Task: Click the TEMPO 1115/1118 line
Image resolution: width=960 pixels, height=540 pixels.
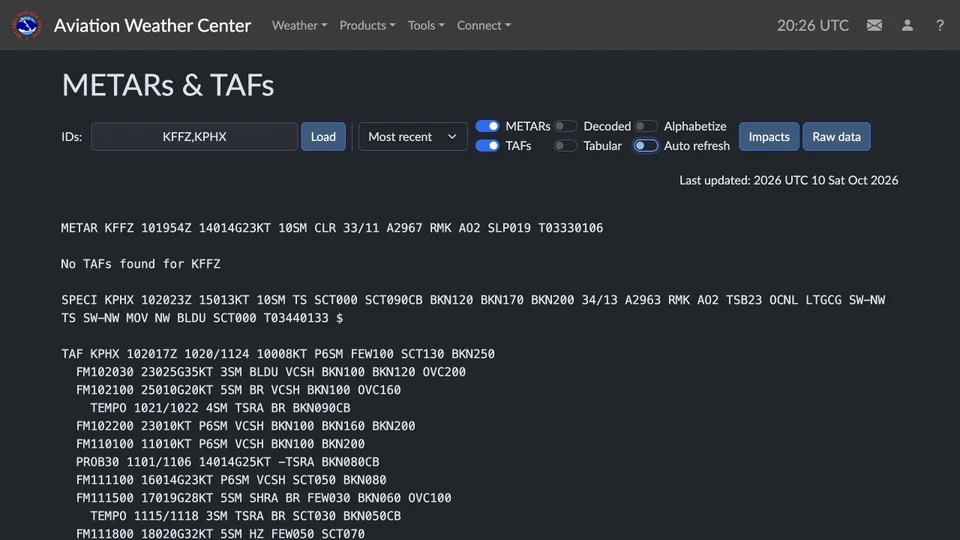Action: point(246,516)
